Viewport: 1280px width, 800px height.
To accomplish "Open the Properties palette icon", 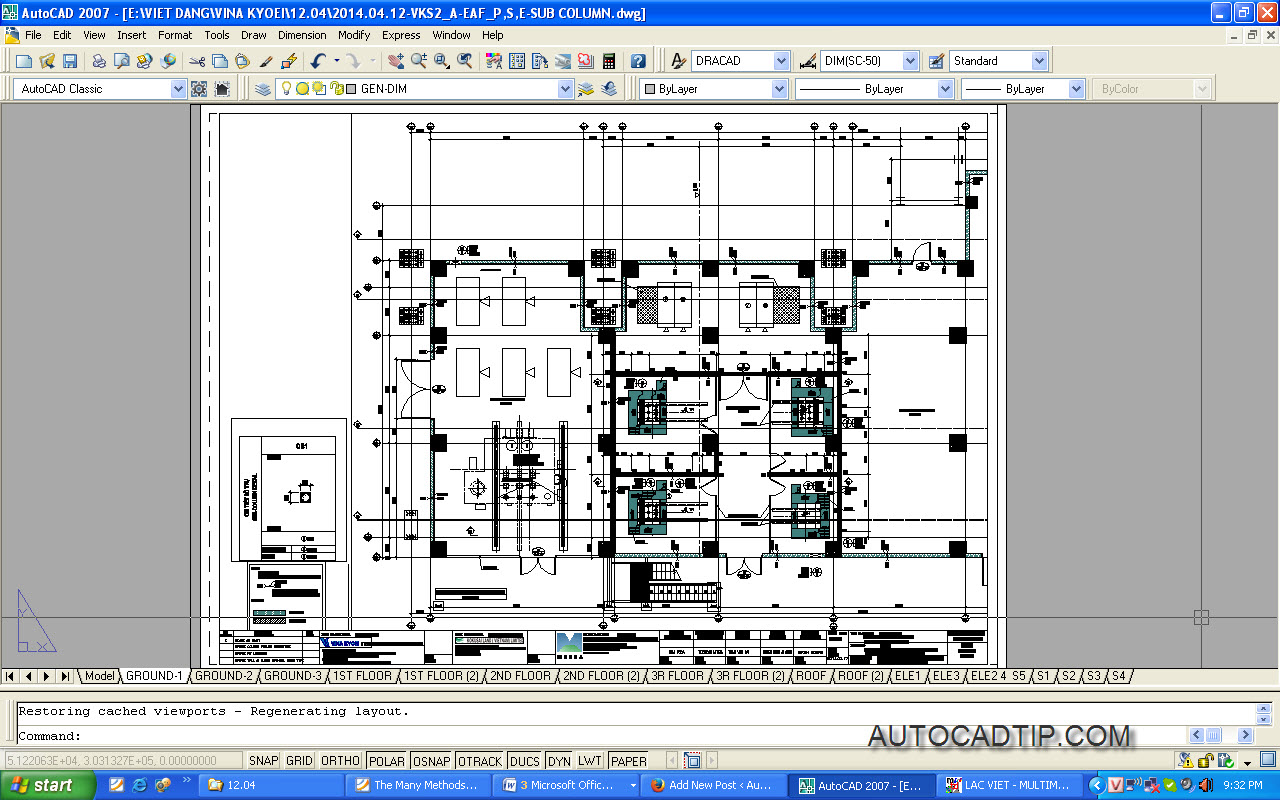I will [494, 61].
